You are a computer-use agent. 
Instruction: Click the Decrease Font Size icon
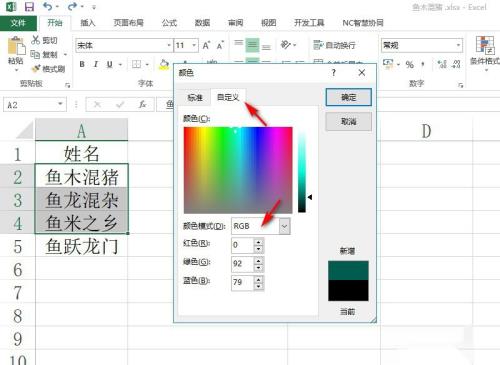click(220, 45)
